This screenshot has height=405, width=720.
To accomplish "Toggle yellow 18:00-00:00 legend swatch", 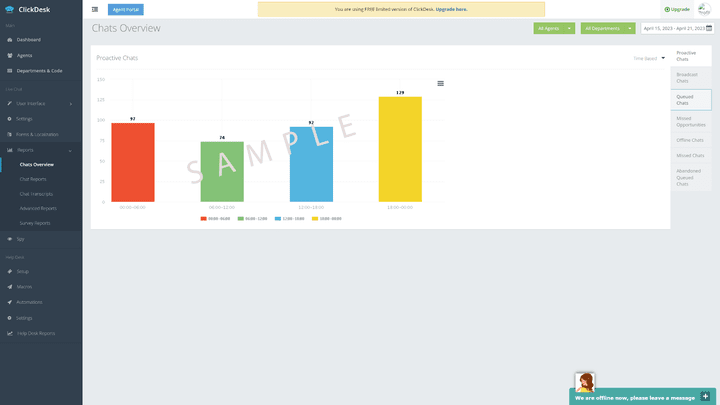I will click(315, 219).
